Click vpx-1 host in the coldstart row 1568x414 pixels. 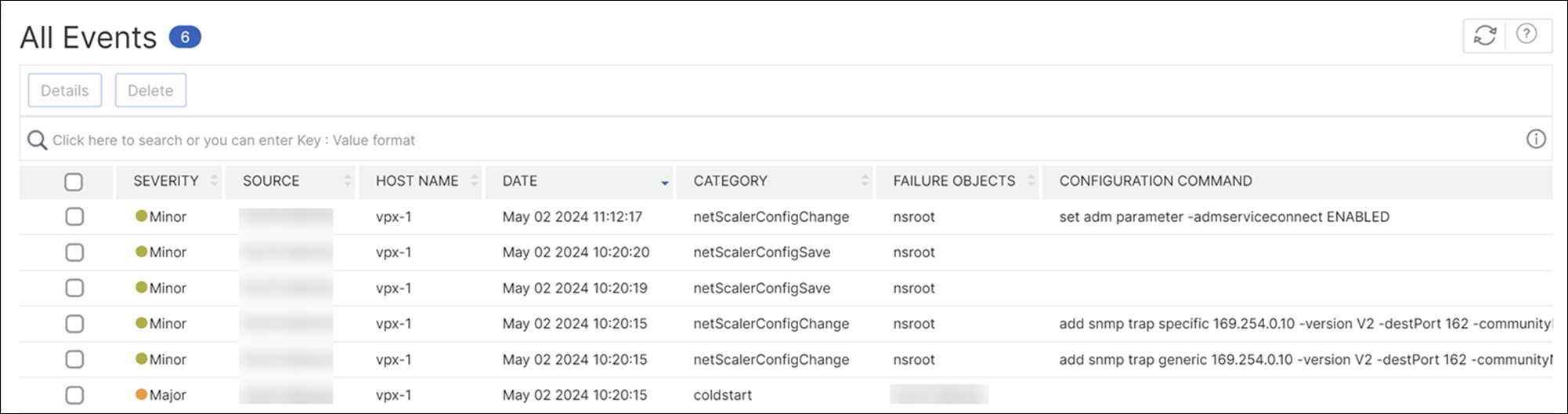tap(393, 395)
